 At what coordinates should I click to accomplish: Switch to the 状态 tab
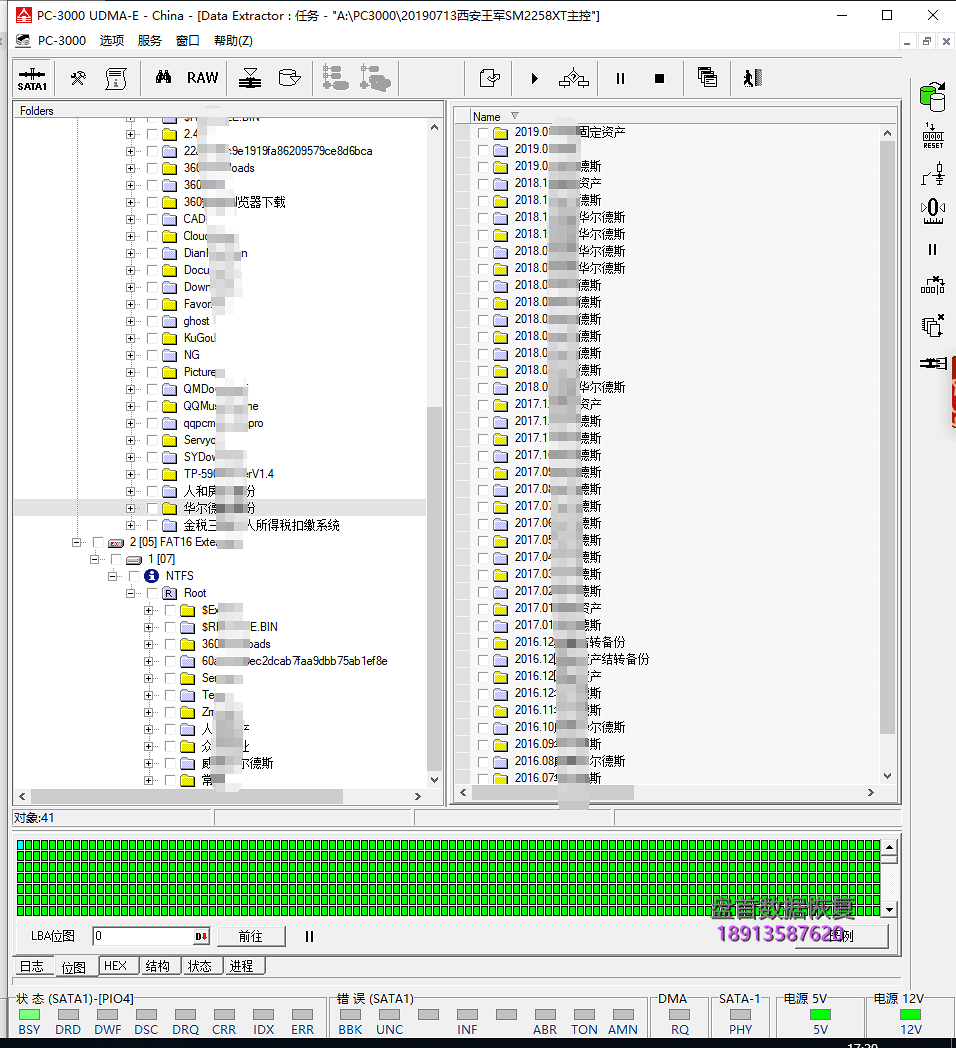tap(200, 966)
